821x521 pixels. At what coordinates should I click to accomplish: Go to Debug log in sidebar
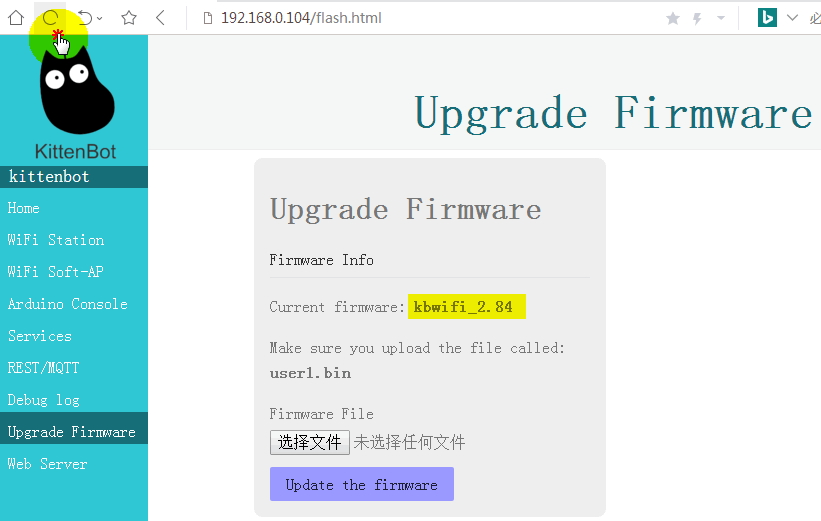point(43,400)
